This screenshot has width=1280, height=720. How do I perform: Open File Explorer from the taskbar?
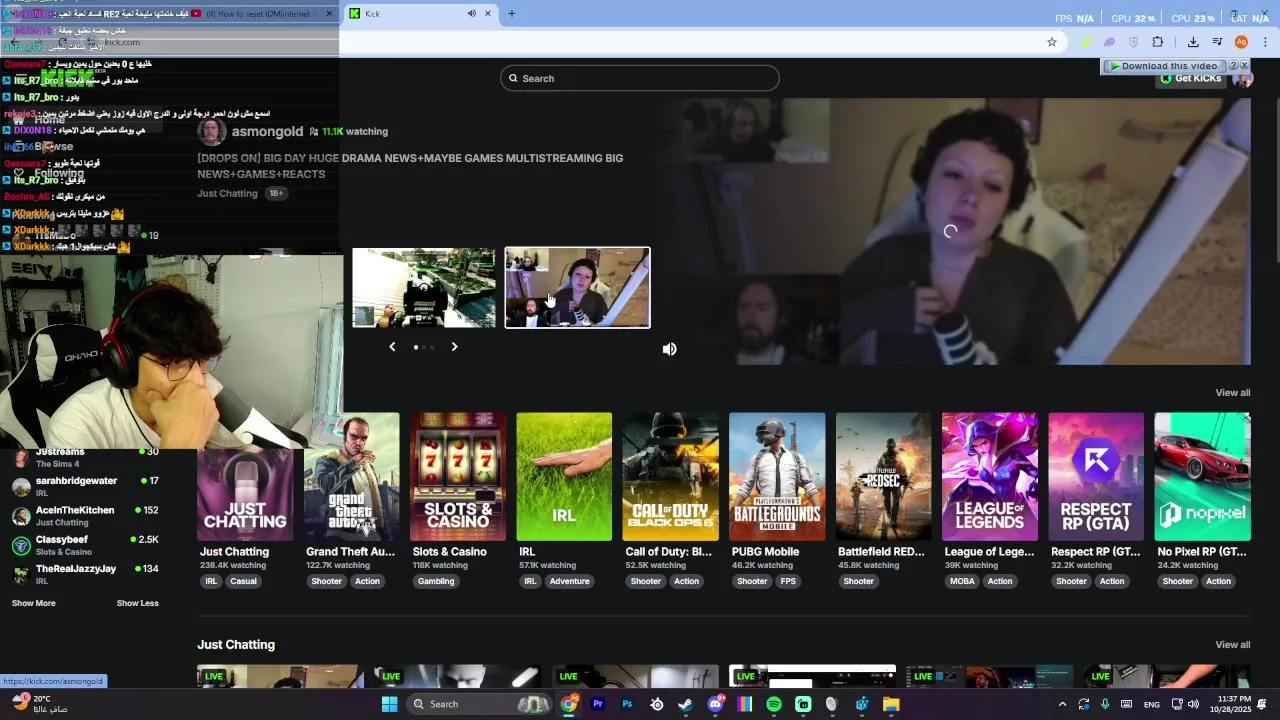tap(890, 704)
